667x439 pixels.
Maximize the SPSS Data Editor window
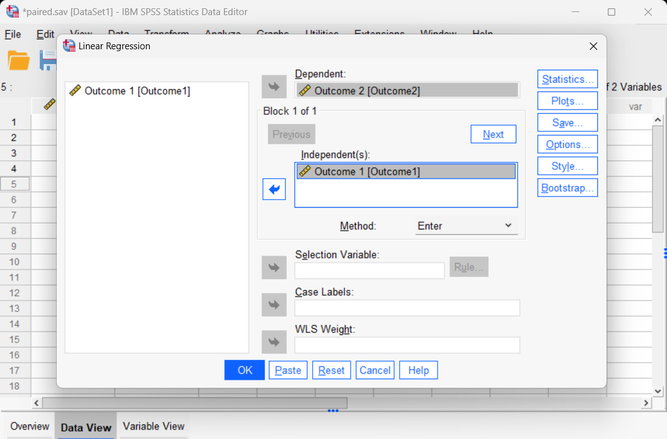[x=611, y=12]
